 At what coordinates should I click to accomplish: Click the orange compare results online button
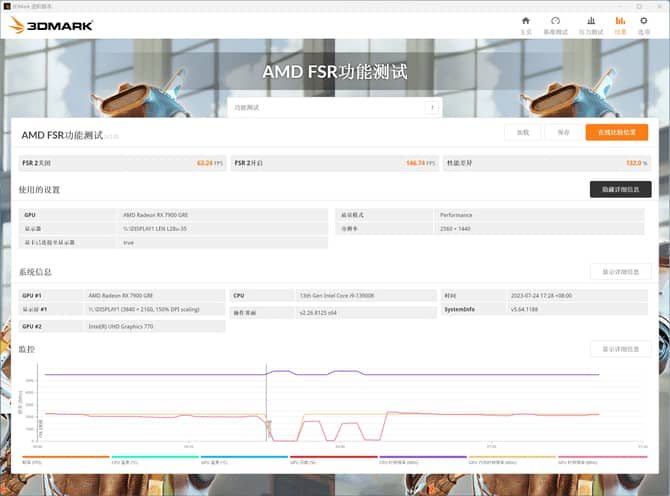617,132
